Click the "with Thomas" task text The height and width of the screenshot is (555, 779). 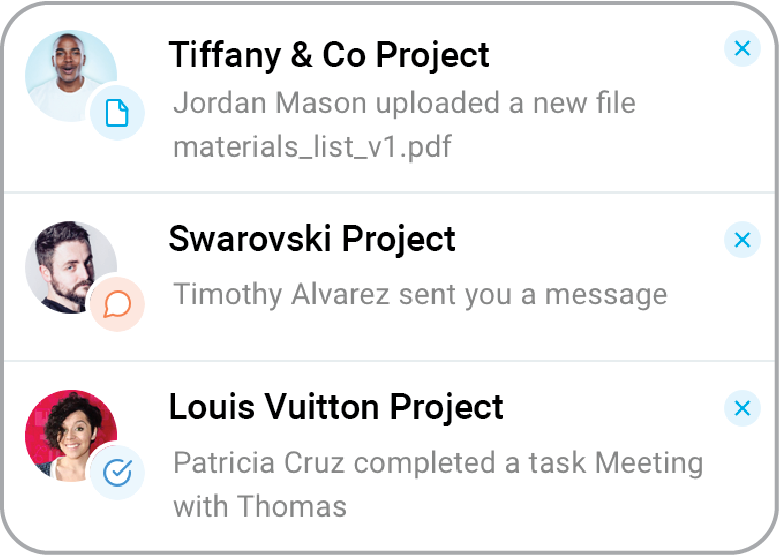[260, 506]
